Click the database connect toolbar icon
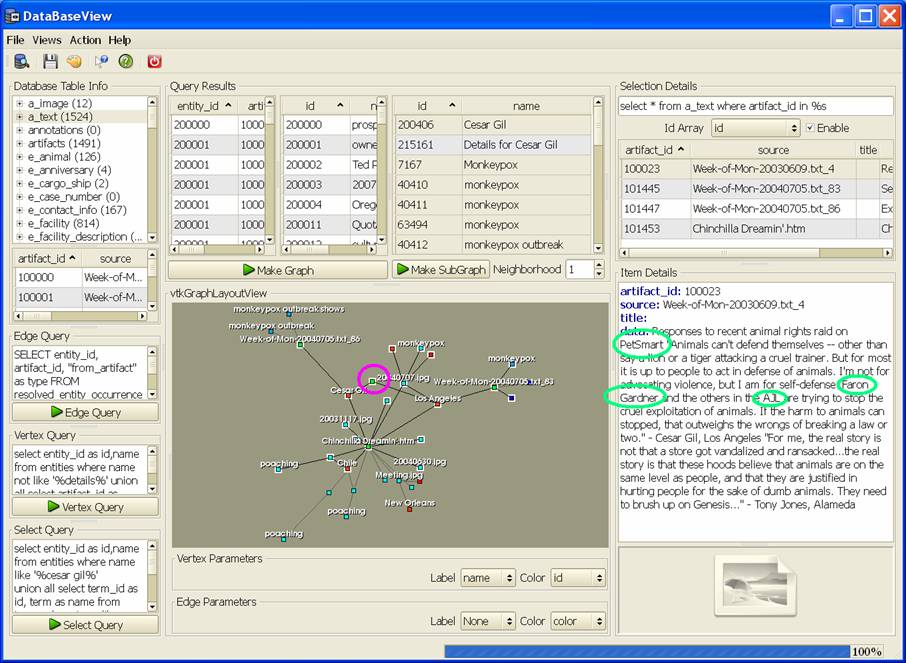Viewport: 906px width, 663px height. tap(21, 61)
